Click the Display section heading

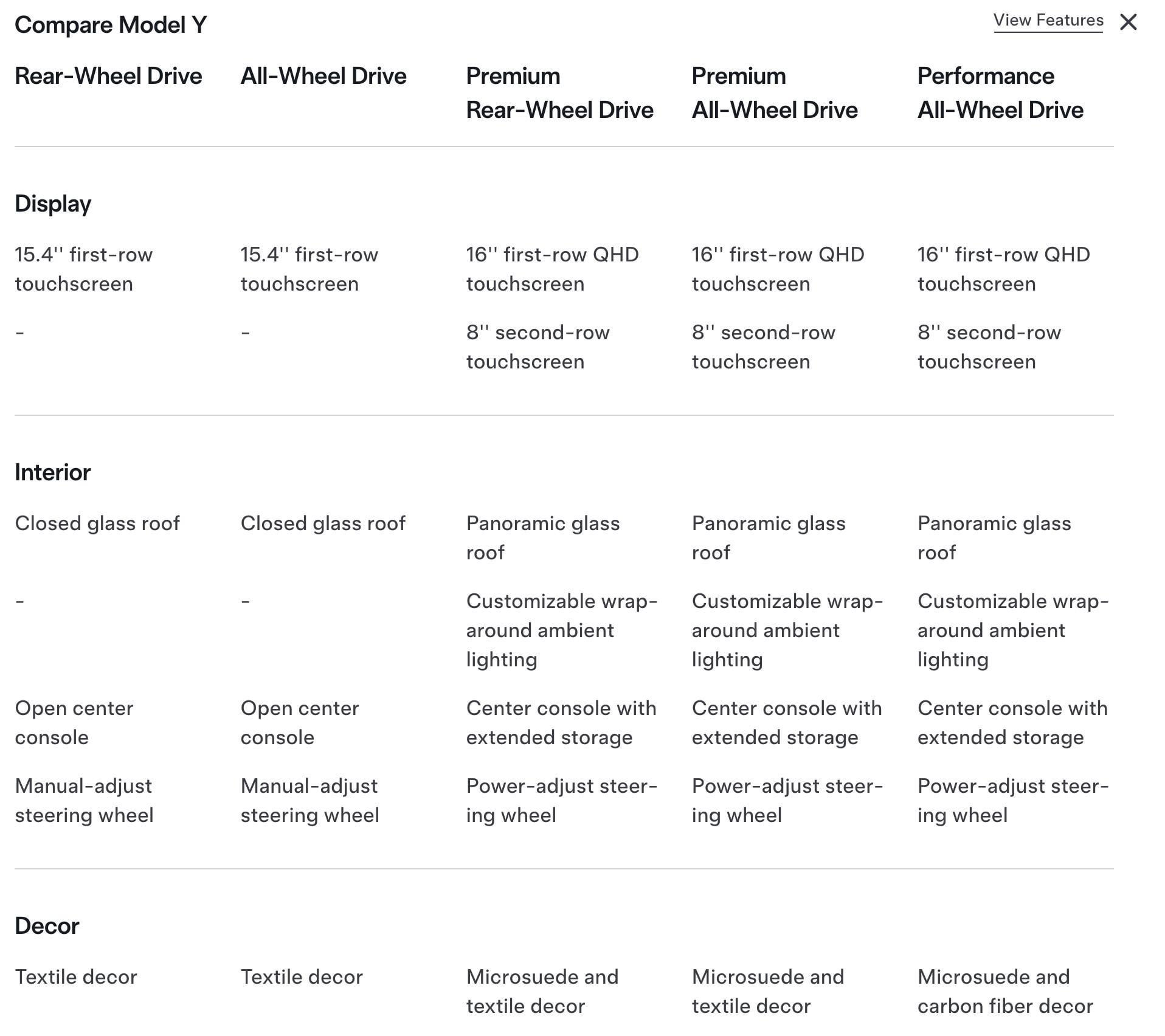tap(53, 204)
